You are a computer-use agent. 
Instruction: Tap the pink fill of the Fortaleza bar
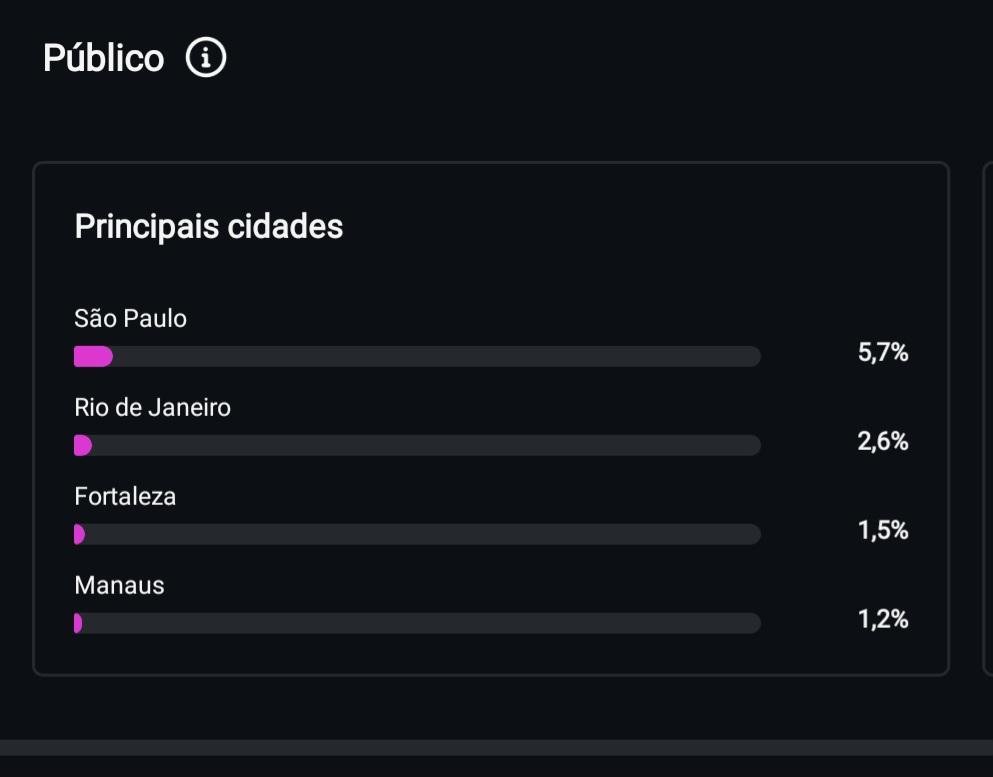click(79, 535)
